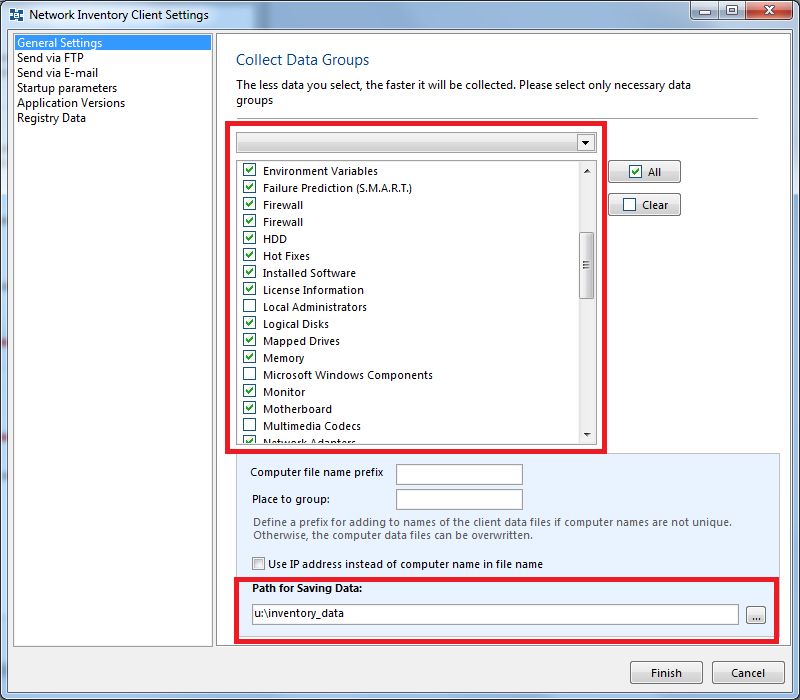Select the Registry Data settings page
Viewport: 800px width, 700px height.
pos(50,117)
